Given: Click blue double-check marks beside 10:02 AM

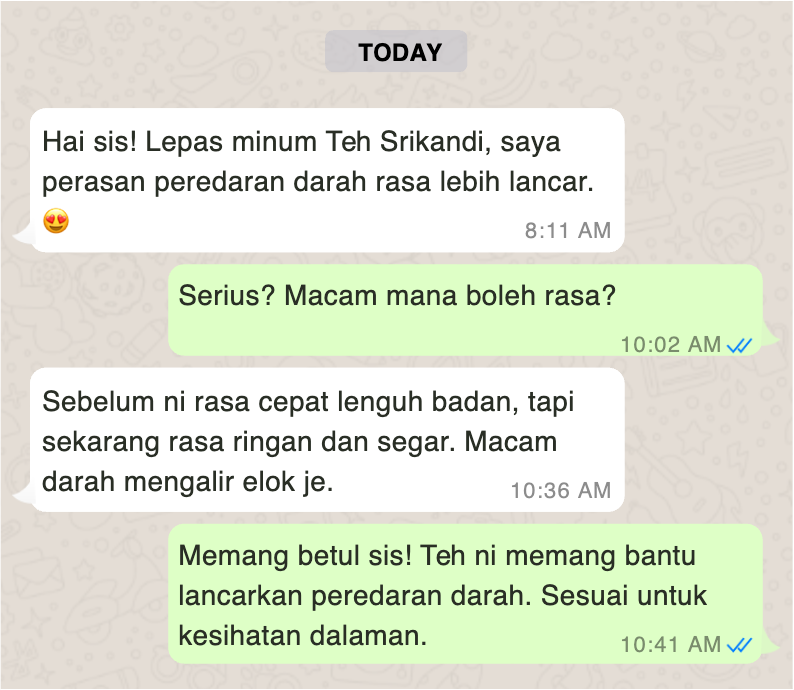Looking at the screenshot, I should click(x=739, y=346).
